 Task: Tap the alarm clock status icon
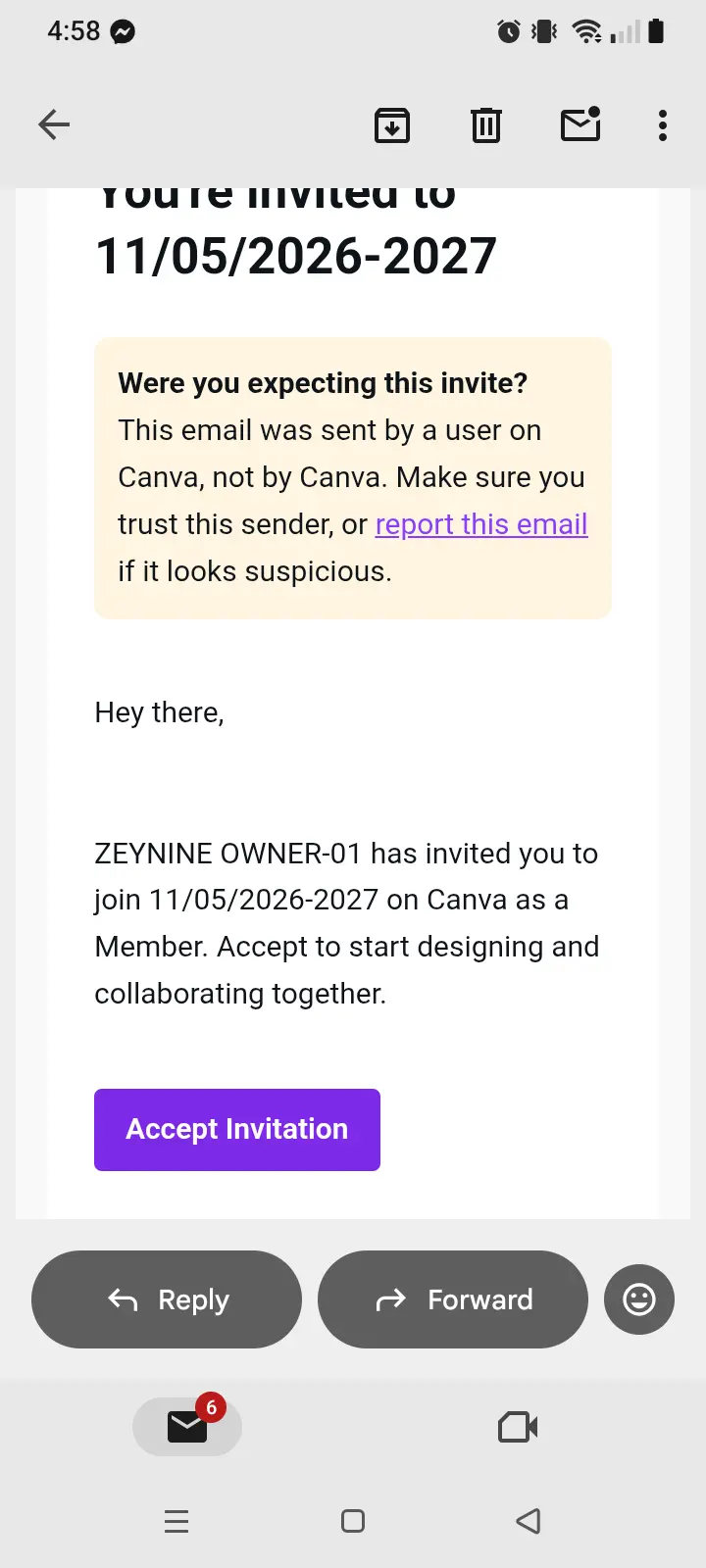(x=509, y=31)
